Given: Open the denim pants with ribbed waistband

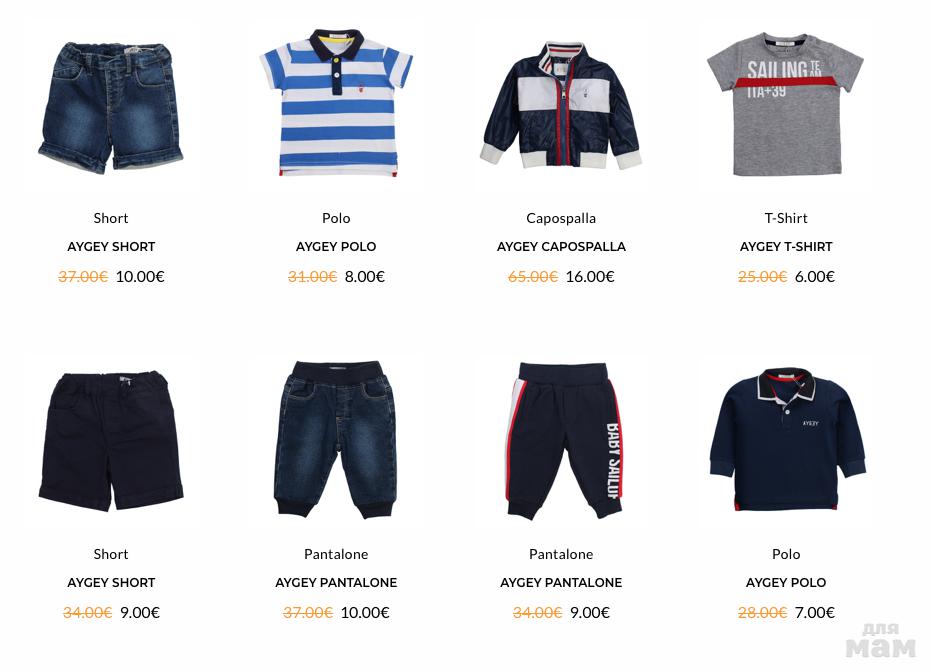Looking at the screenshot, I should tap(336, 440).
